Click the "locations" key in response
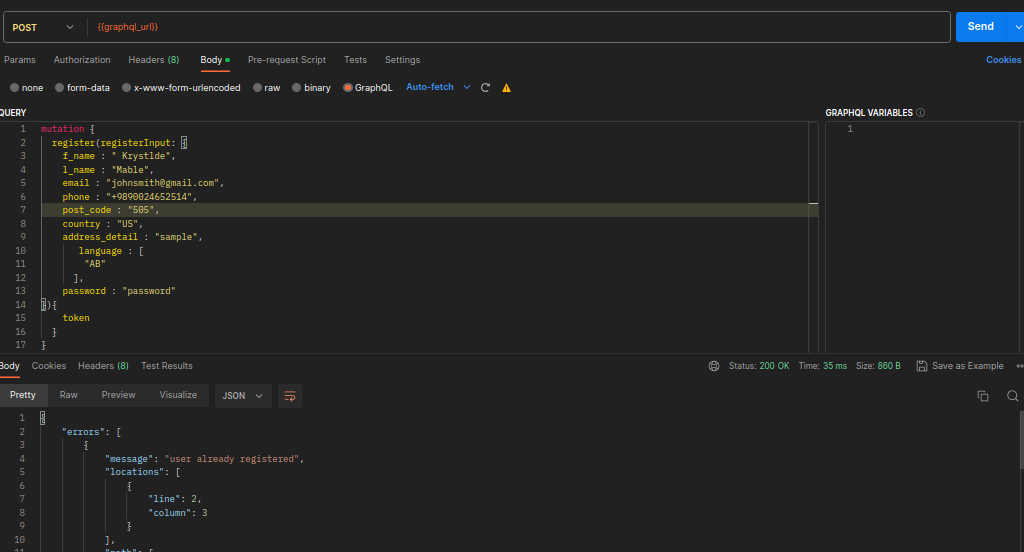Screen dimensions: 1024x552 click(135, 472)
